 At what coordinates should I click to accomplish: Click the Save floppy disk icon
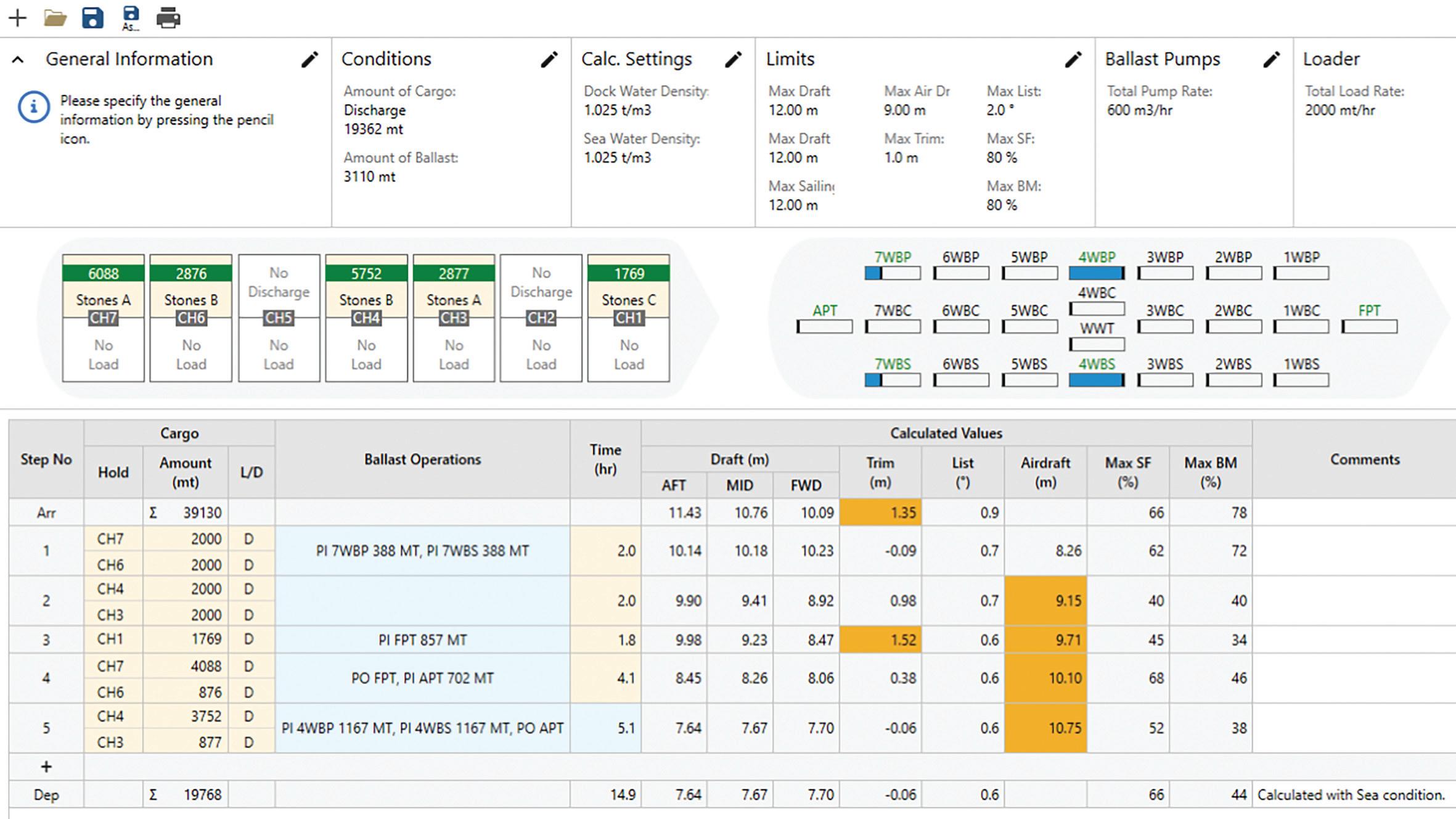(92, 18)
